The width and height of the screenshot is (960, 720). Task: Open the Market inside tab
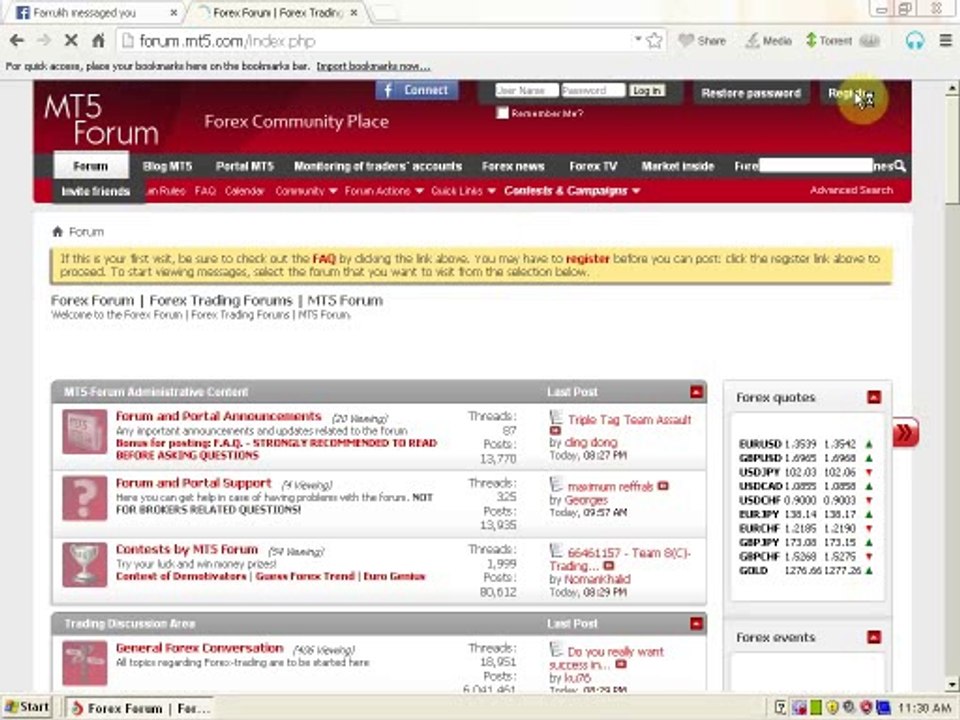coord(678,166)
